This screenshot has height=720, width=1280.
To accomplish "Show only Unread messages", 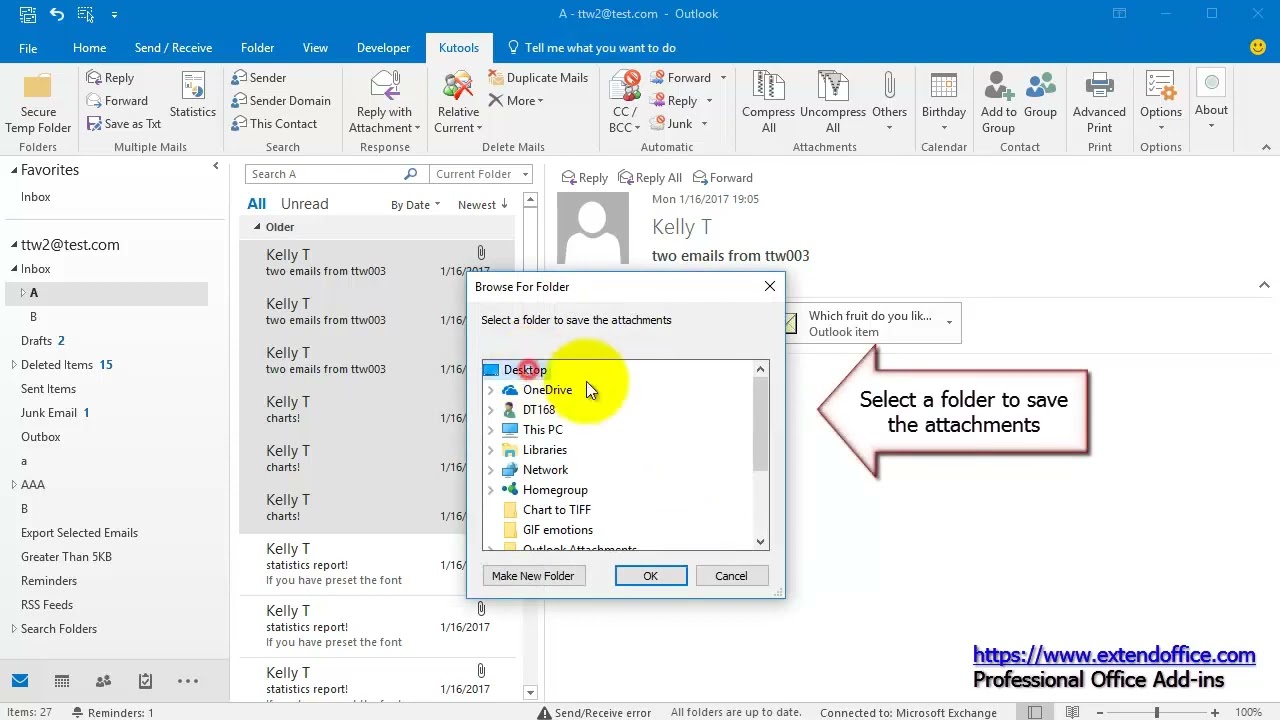I will (x=304, y=204).
